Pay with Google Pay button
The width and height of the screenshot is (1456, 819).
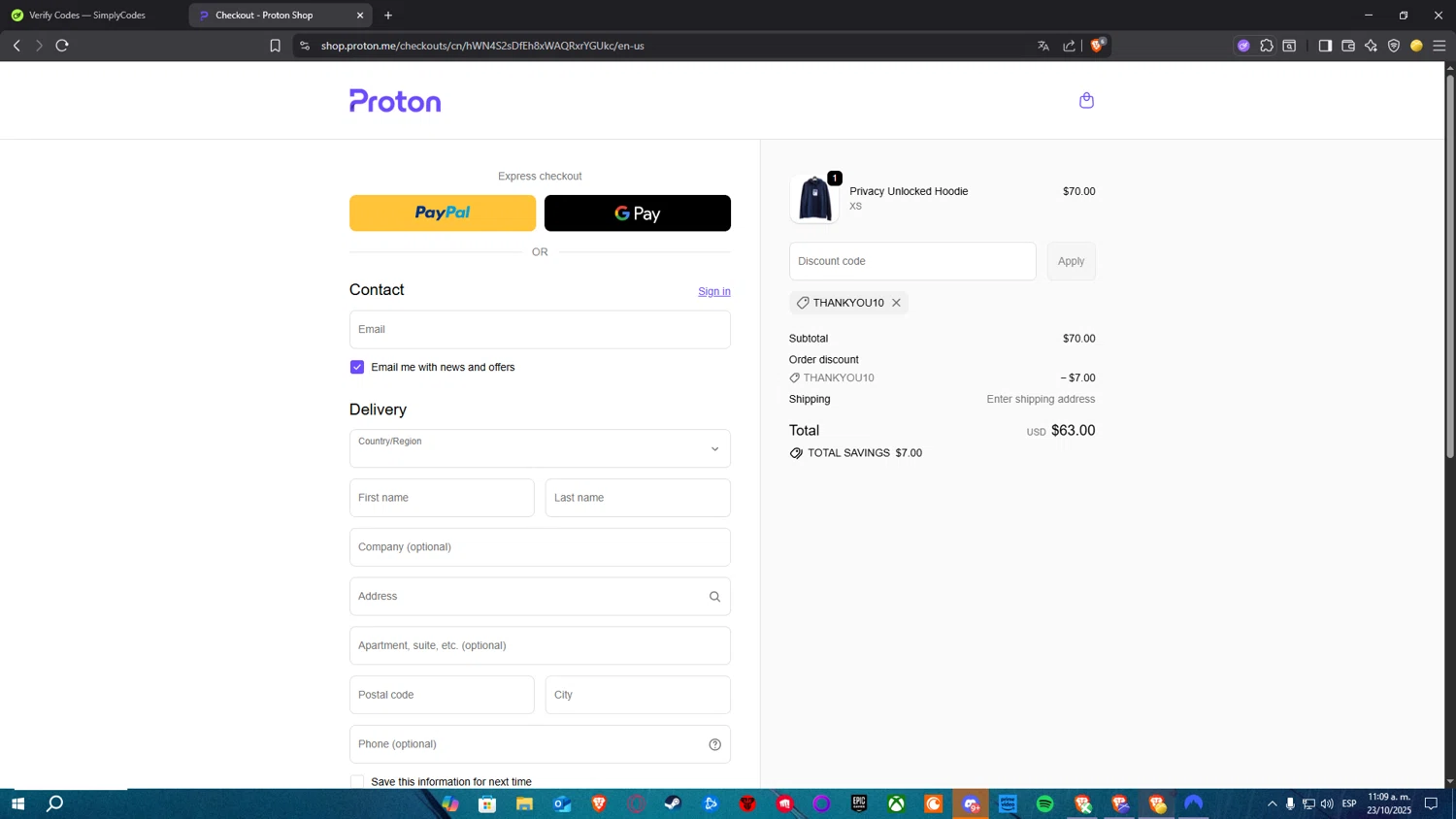point(638,213)
